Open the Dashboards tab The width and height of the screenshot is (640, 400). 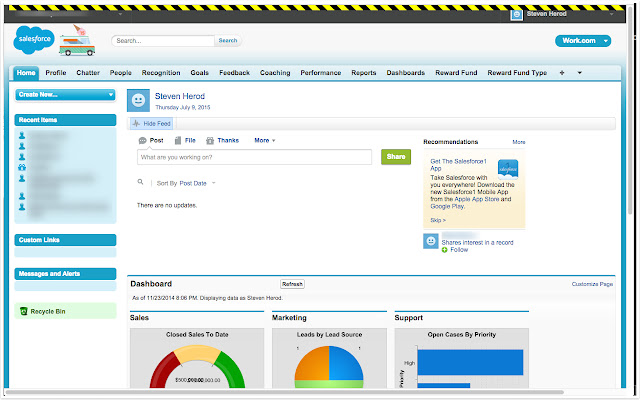(x=405, y=73)
